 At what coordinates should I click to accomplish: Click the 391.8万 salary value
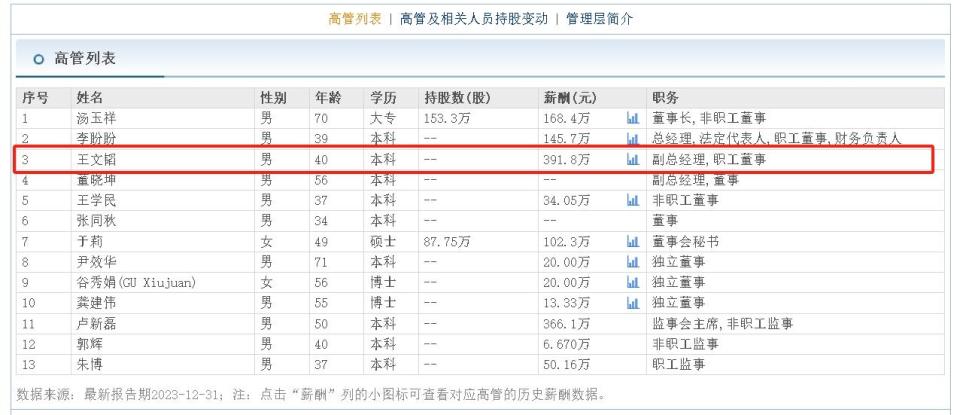coord(567,160)
